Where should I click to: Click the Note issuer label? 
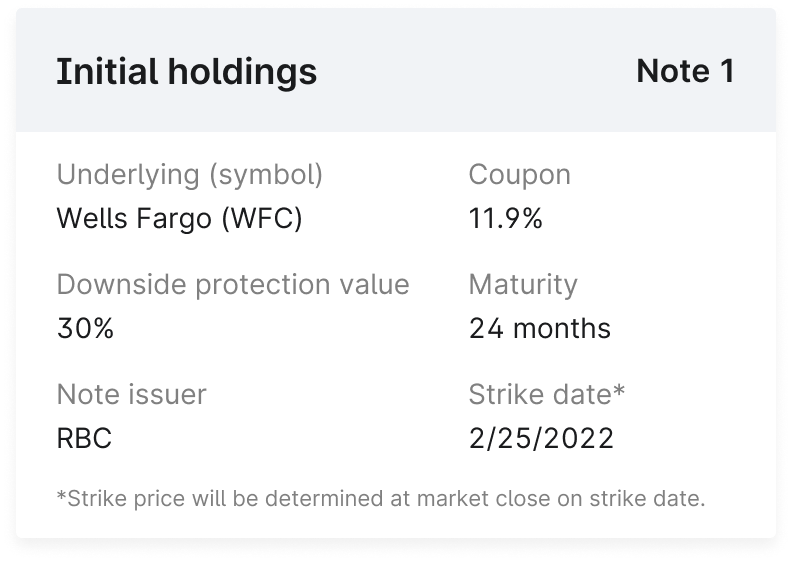point(131,395)
